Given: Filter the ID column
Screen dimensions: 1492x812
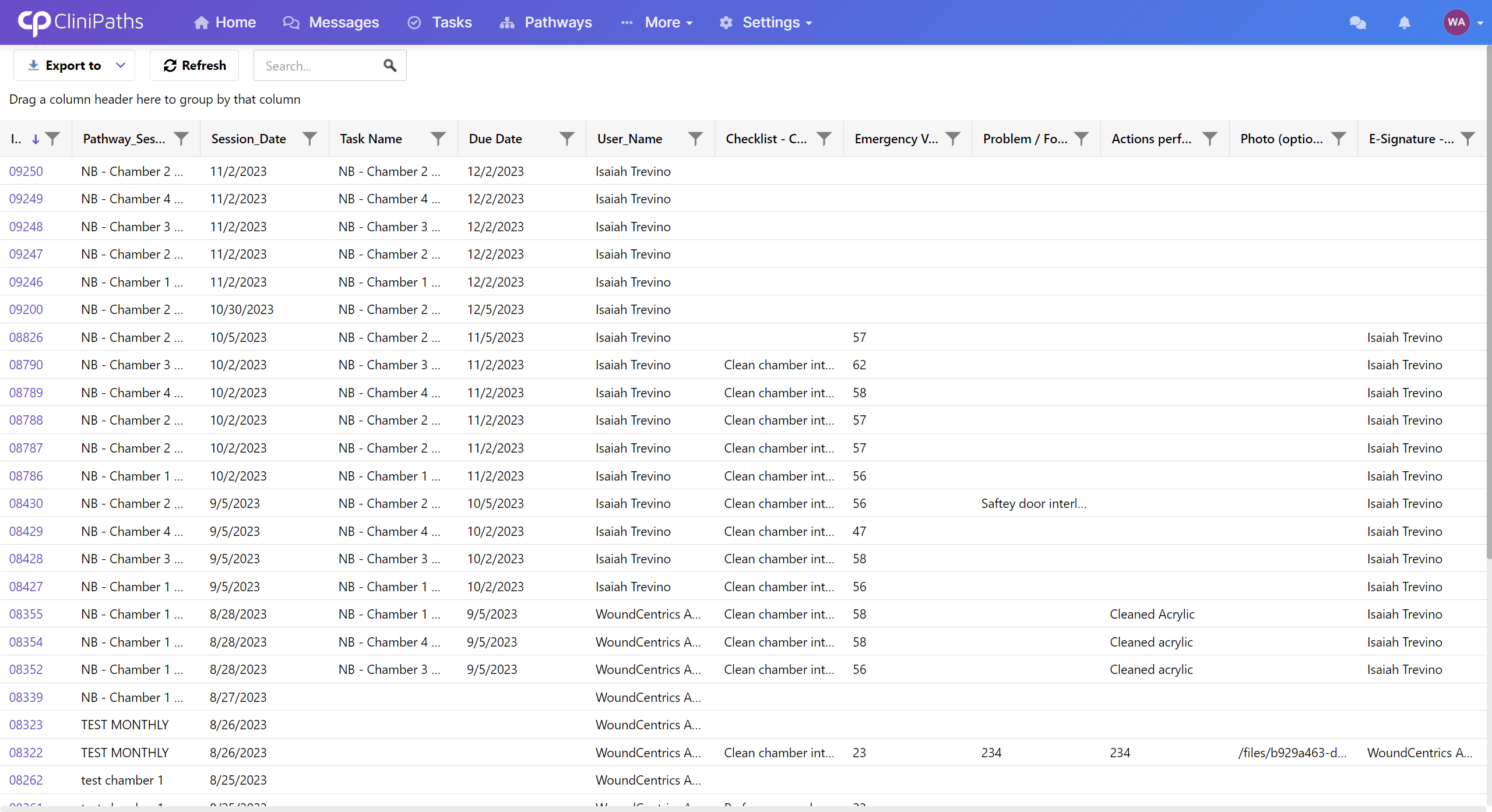Looking at the screenshot, I should [x=53, y=139].
